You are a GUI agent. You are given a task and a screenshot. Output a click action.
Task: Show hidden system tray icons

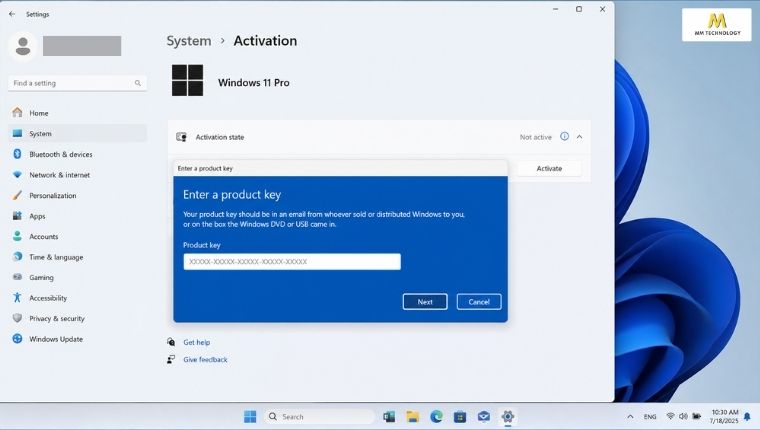(630, 416)
